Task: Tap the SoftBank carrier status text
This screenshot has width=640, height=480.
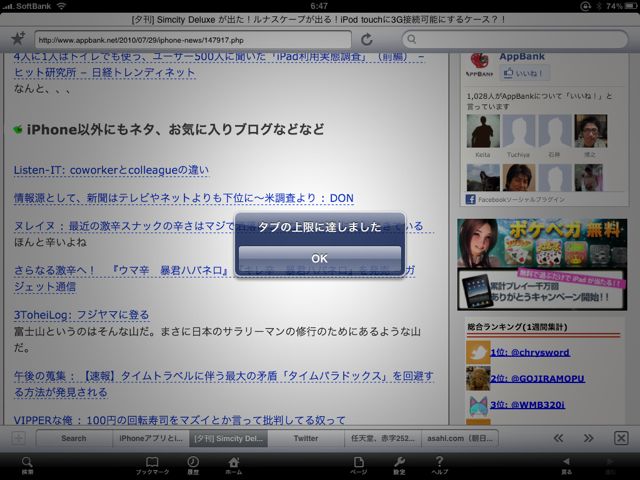Action: pyautogui.click(x=33, y=6)
